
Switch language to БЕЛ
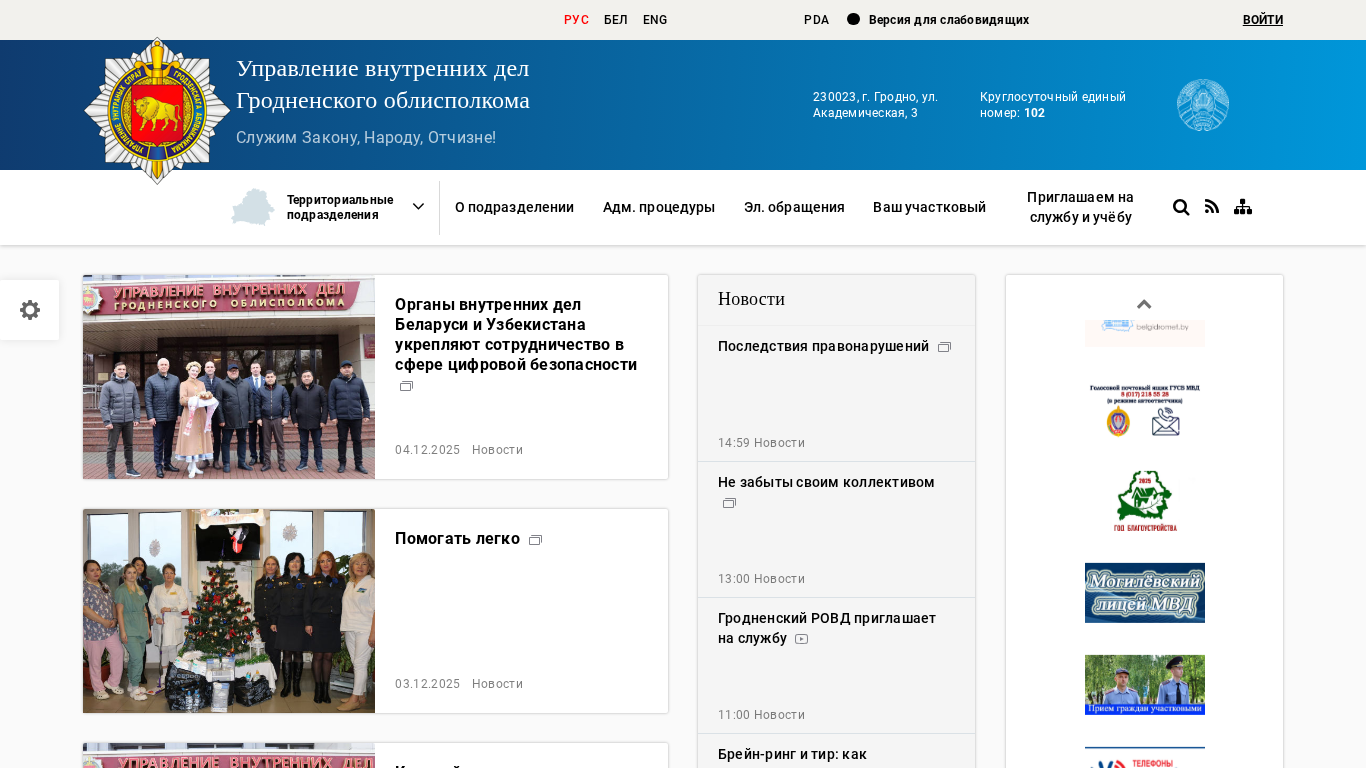point(616,20)
